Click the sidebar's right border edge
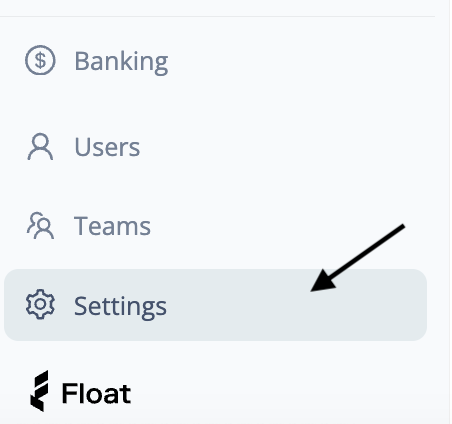 (449, 212)
